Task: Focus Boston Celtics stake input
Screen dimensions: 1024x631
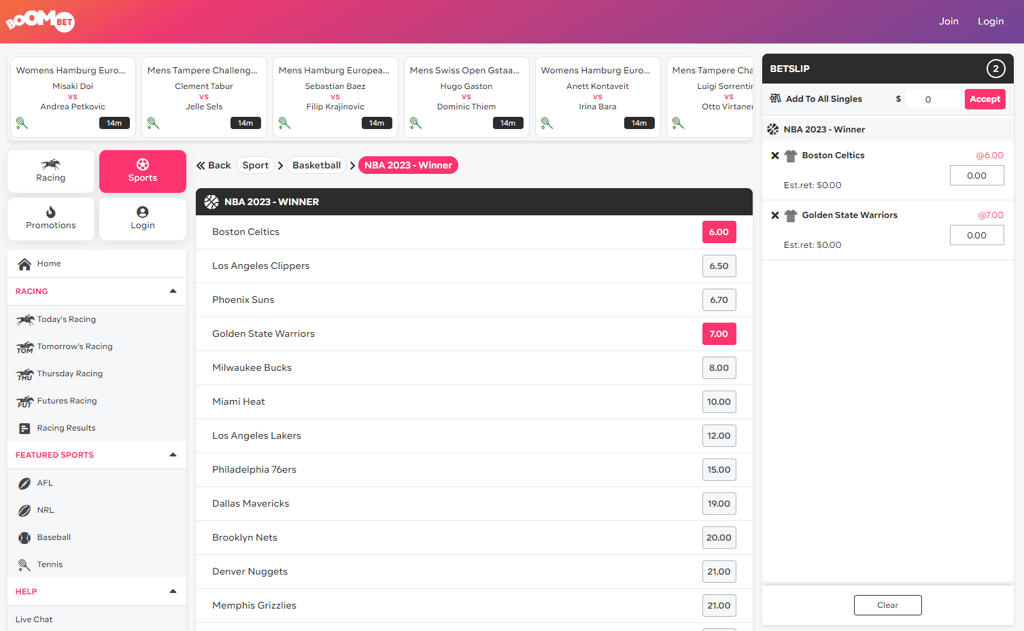Action: pos(977,176)
